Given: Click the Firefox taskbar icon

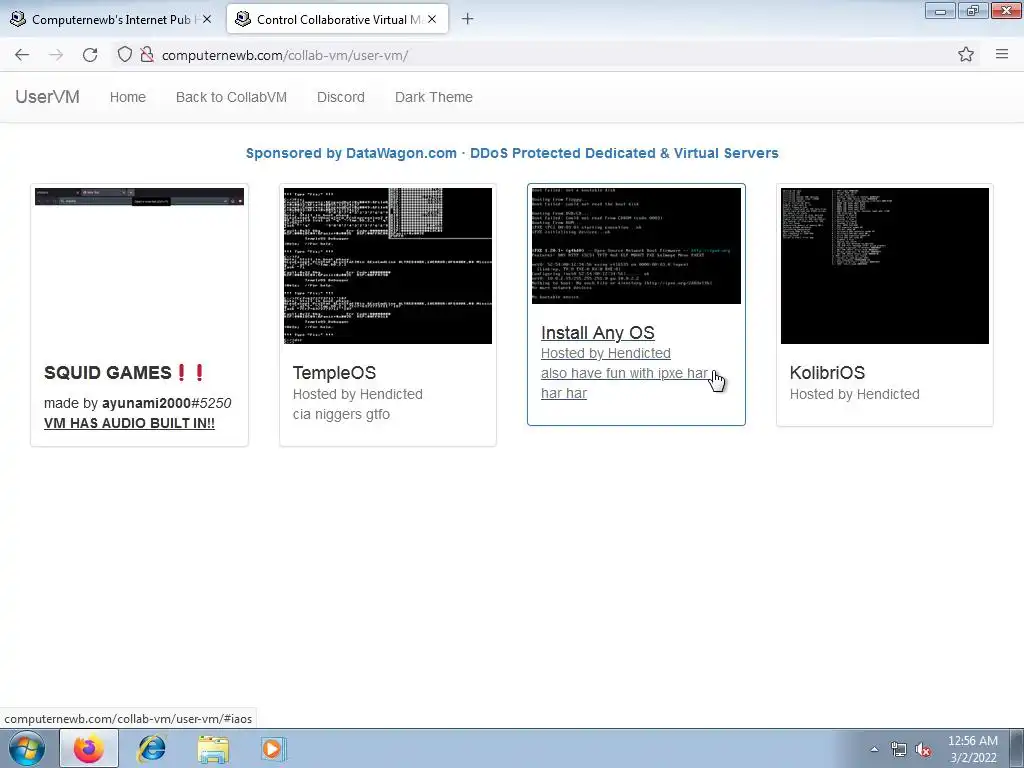Looking at the screenshot, I should [x=89, y=748].
